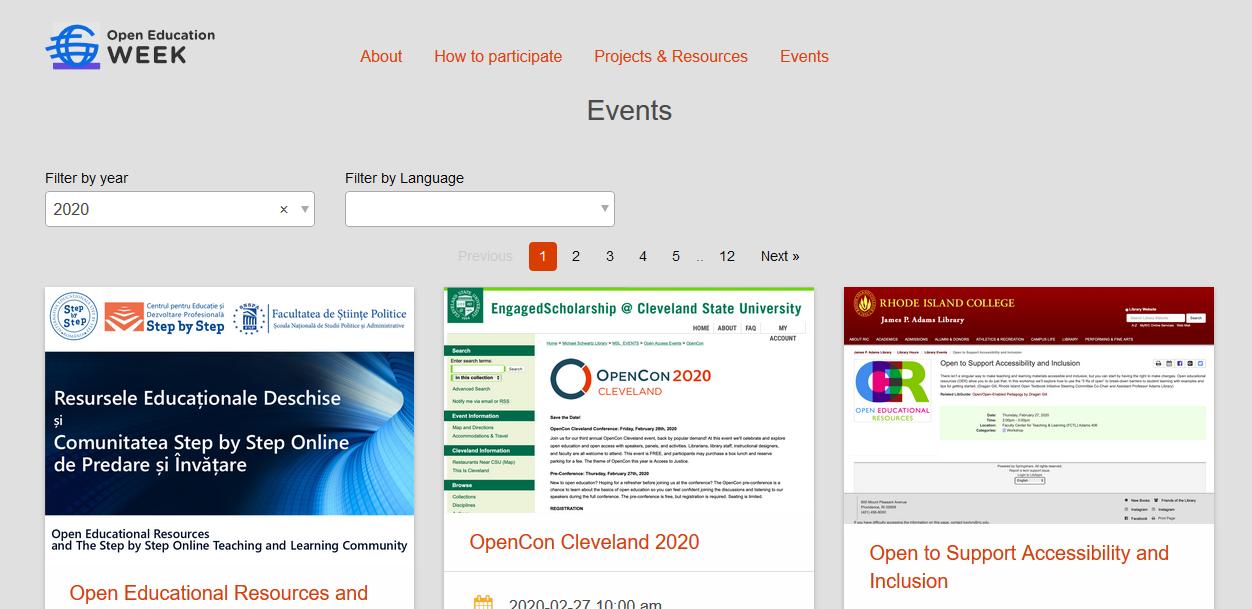
Task: Click the Step by Step event thumbnail image
Action: (x=230, y=423)
